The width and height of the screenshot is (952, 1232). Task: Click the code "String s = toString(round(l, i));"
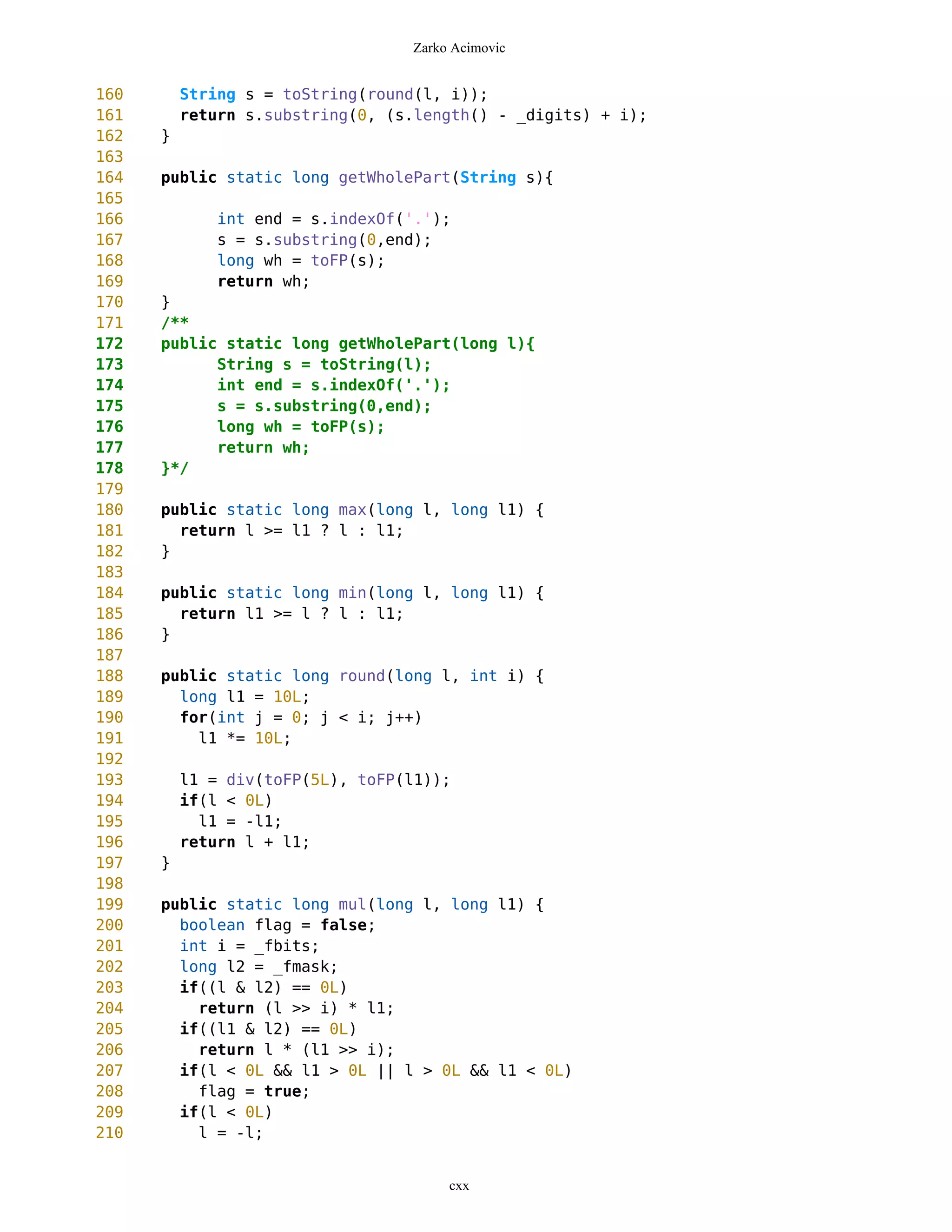(333, 94)
